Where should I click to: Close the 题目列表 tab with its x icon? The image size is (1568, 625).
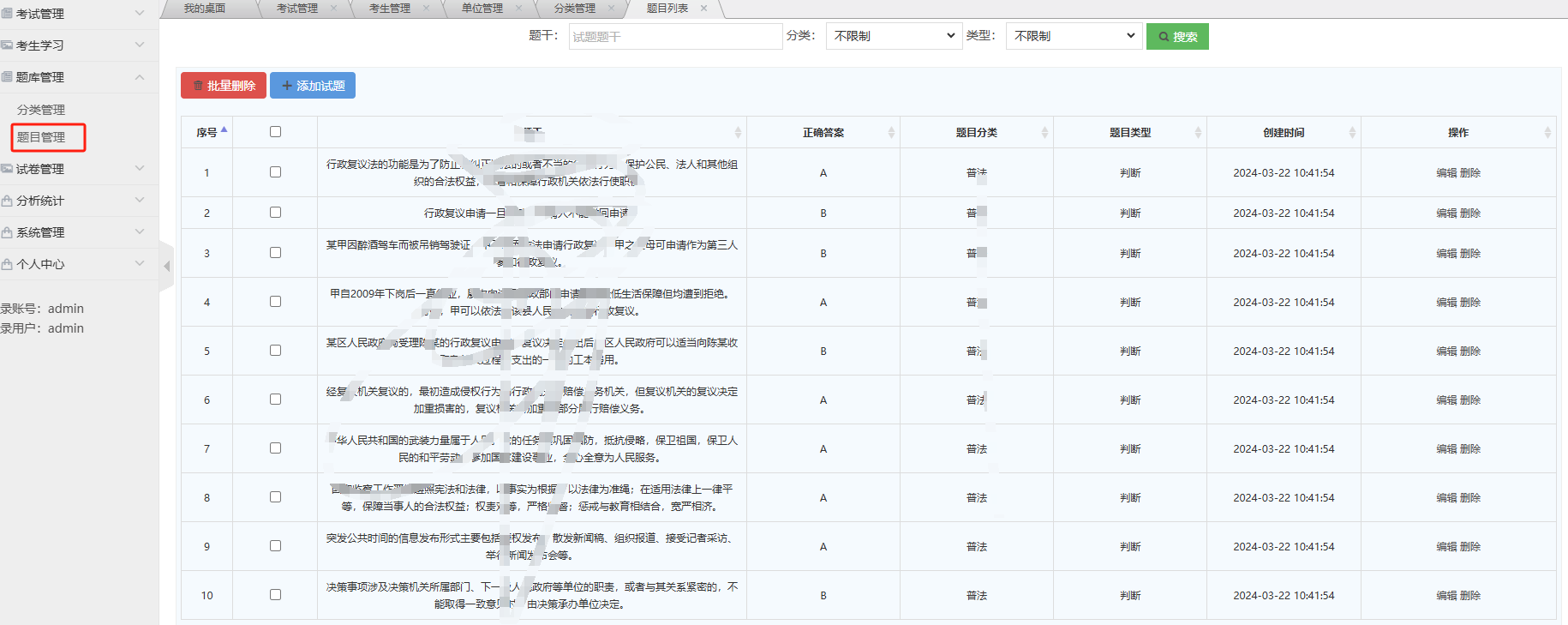click(x=703, y=9)
